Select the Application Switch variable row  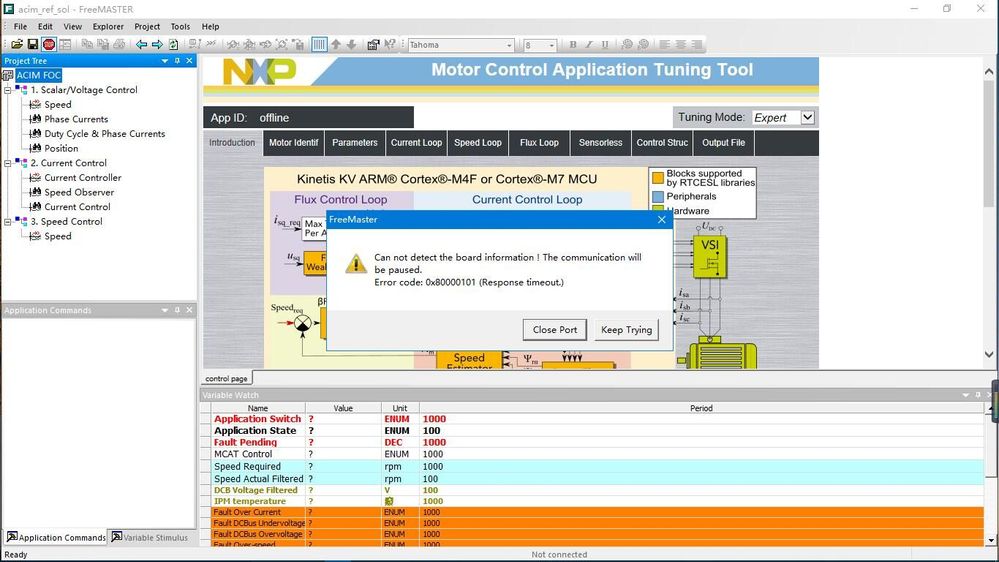[x=598, y=419]
